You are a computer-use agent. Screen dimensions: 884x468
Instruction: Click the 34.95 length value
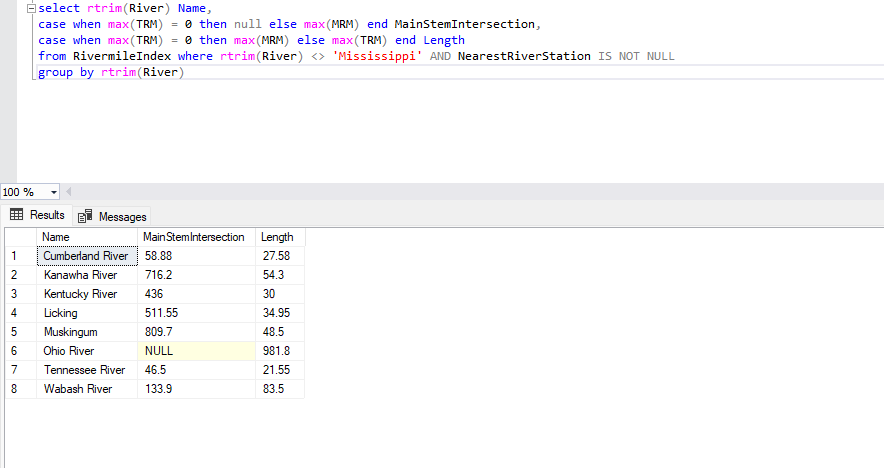(280, 313)
